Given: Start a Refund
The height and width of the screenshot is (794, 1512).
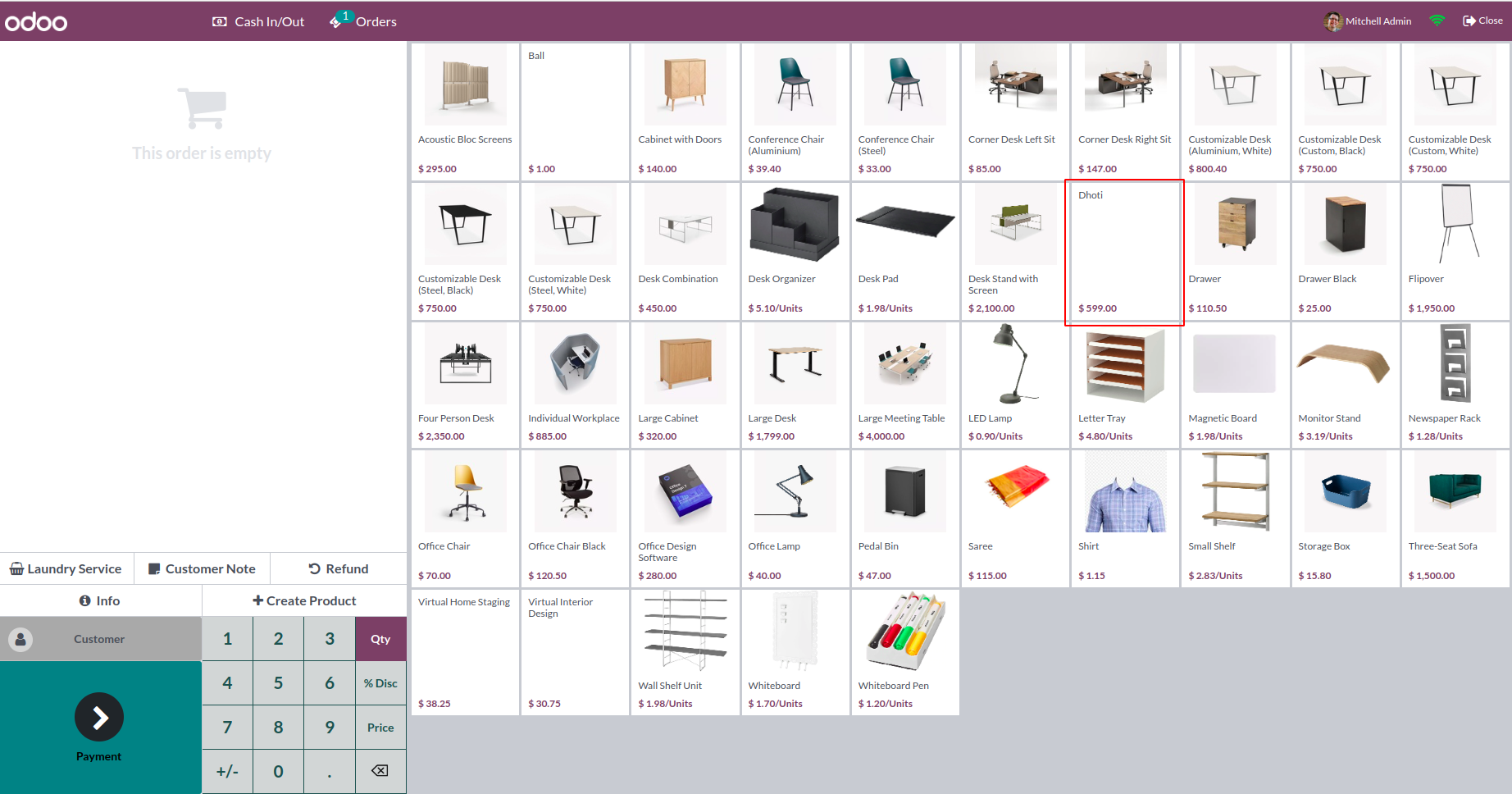Looking at the screenshot, I should coord(339,568).
